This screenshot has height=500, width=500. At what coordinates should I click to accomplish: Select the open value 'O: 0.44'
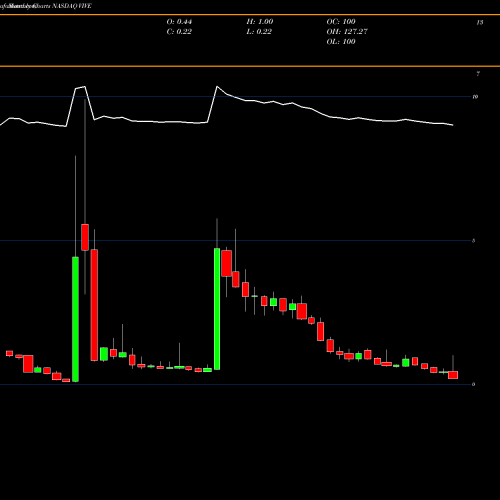coord(179,22)
